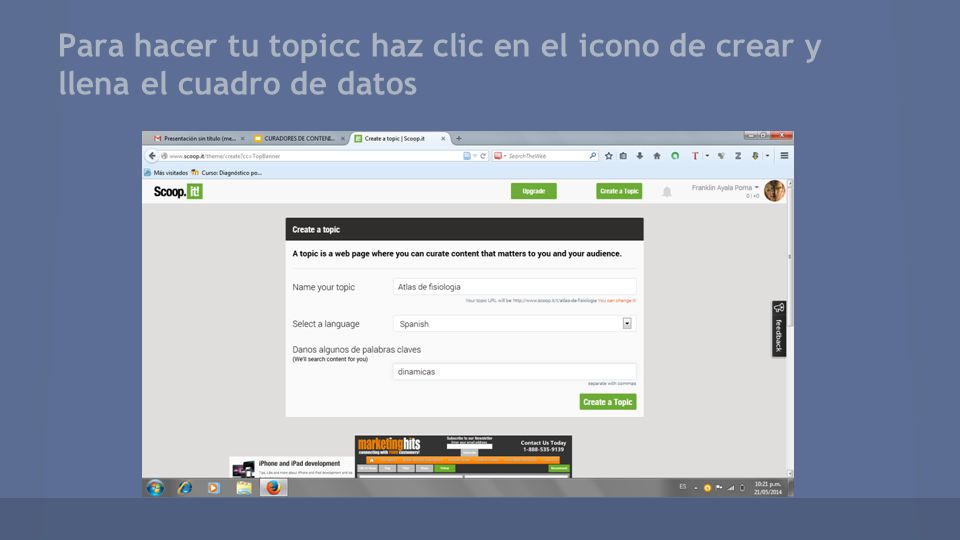Reload the page with the refresh icon
This screenshot has height=540, width=960.
483,156
